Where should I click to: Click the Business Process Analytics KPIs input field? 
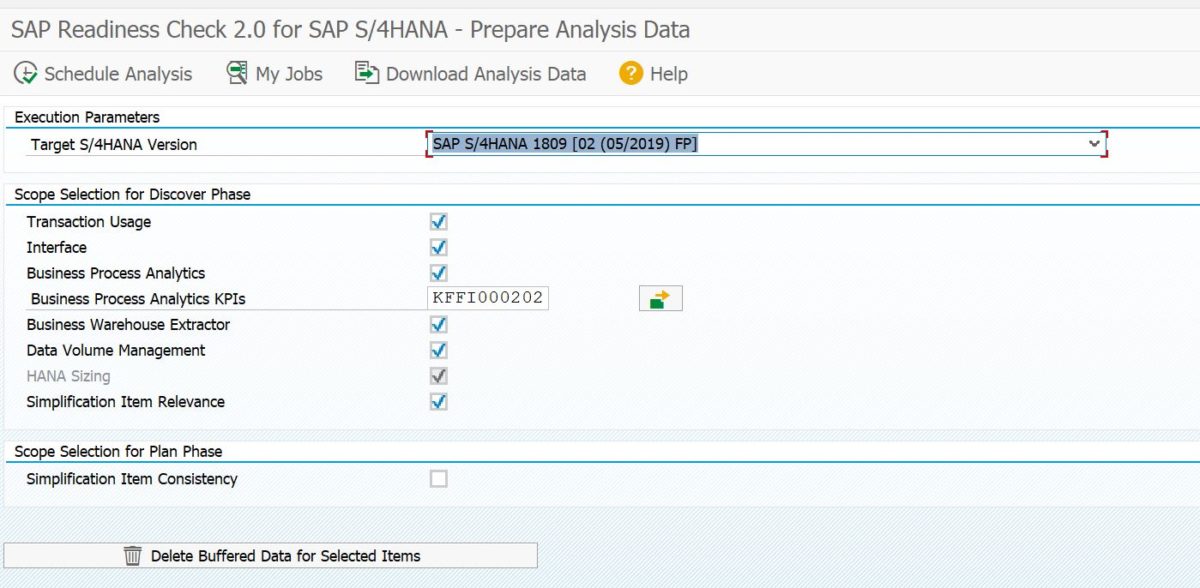(488, 297)
